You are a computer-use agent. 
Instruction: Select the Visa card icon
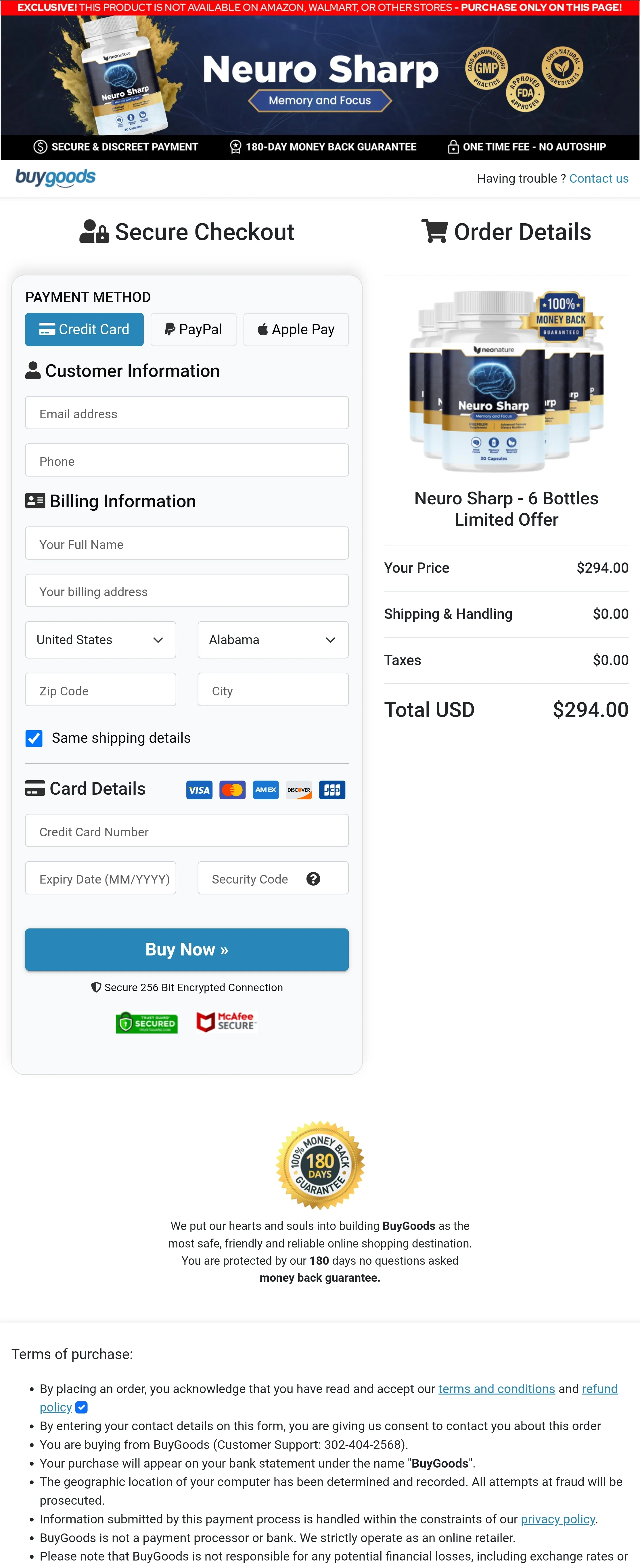coord(199,789)
